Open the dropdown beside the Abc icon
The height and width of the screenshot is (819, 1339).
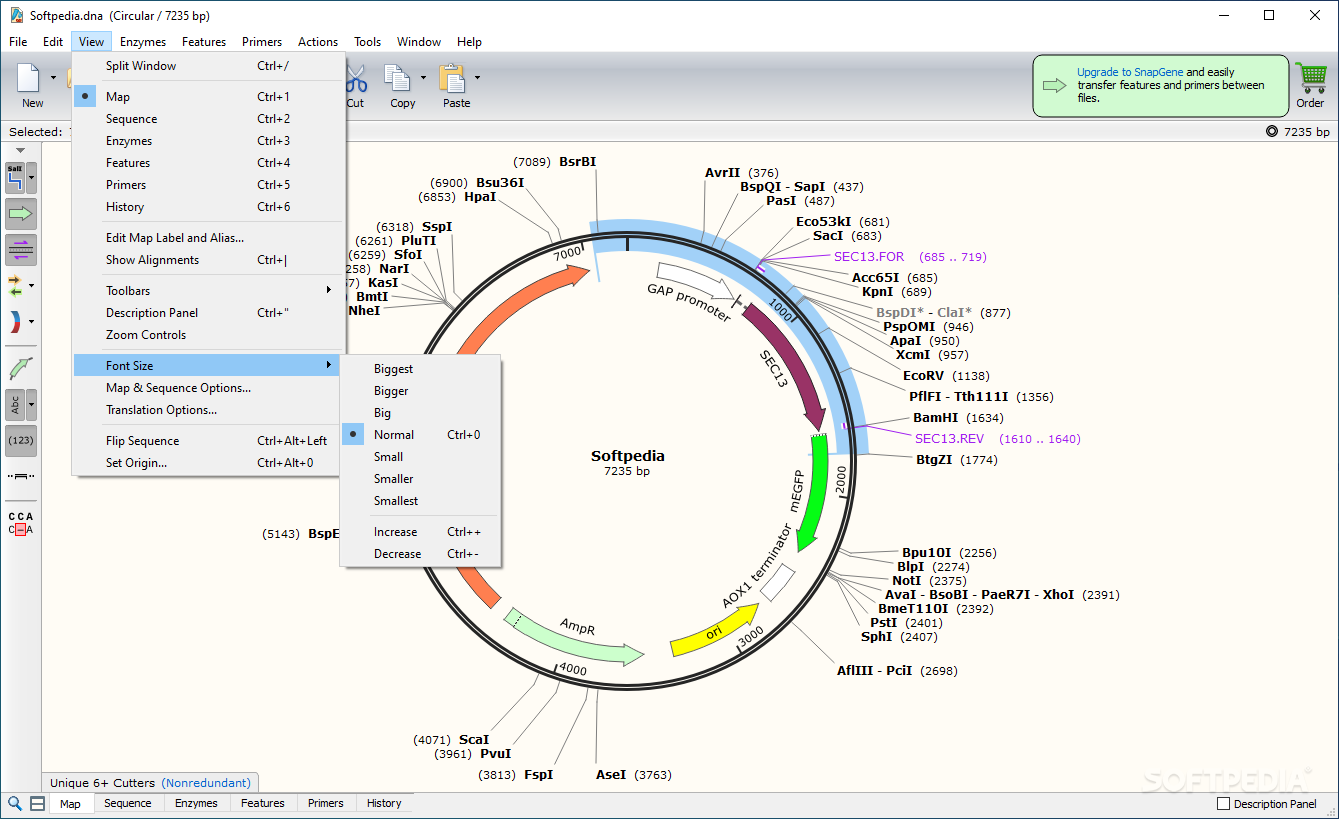click(x=32, y=404)
